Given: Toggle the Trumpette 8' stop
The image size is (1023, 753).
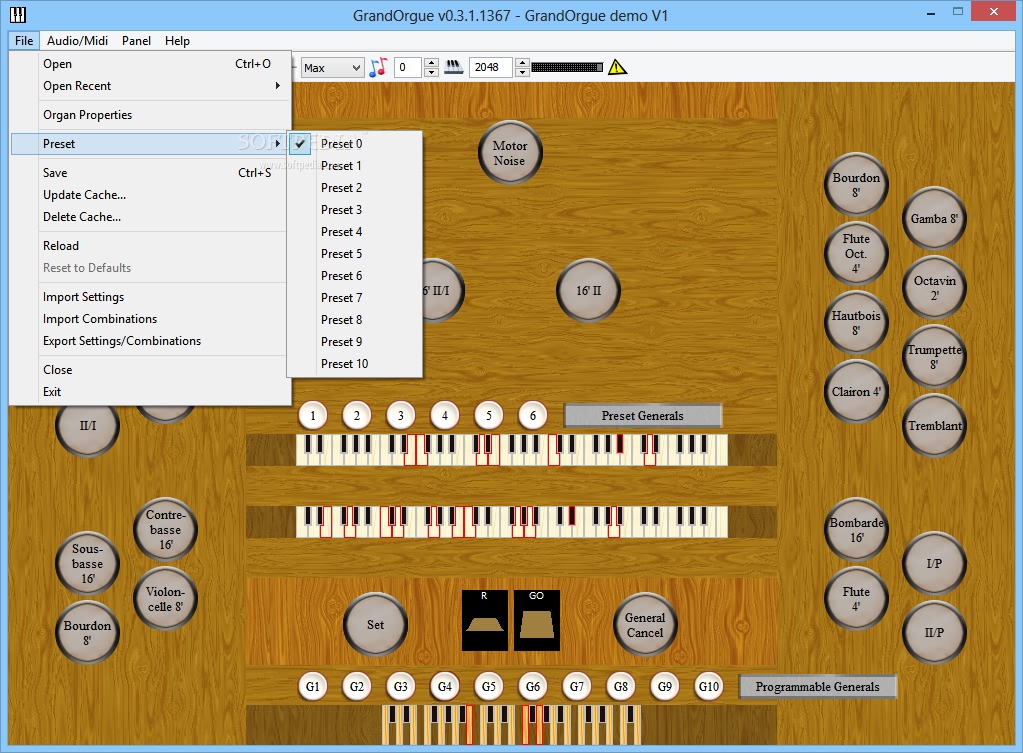Looking at the screenshot, I should coord(934,357).
